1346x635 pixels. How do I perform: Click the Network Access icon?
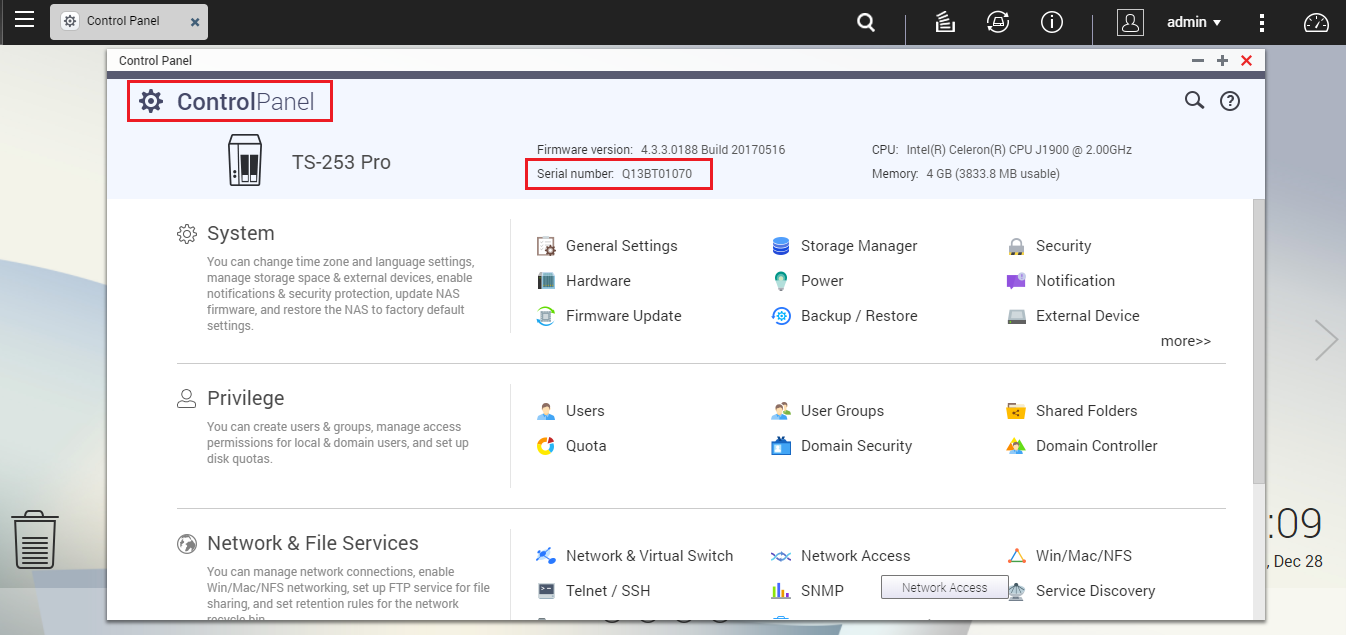pyautogui.click(x=781, y=556)
